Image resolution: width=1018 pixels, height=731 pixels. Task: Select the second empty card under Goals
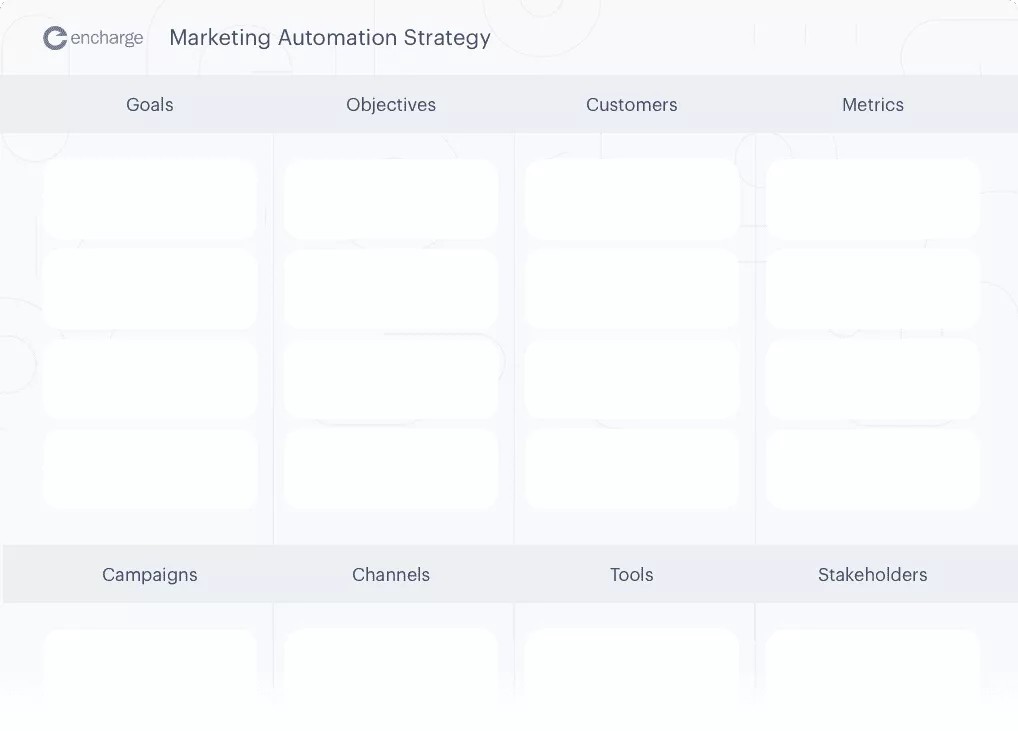click(150, 289)
